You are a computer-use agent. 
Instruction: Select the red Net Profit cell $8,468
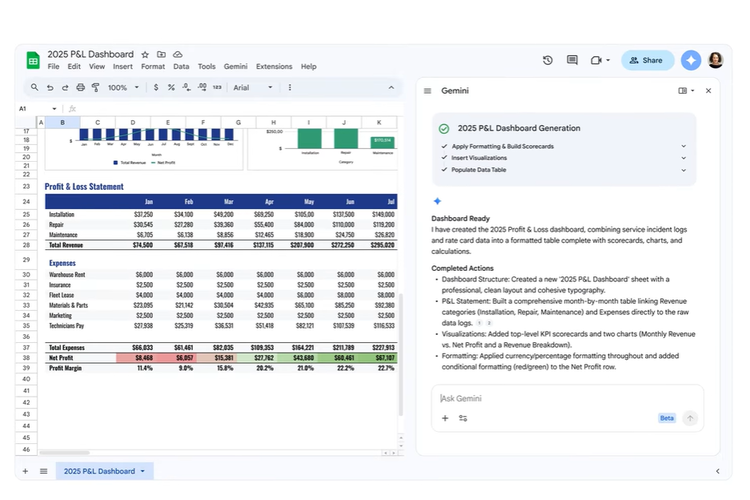(136, 358)
